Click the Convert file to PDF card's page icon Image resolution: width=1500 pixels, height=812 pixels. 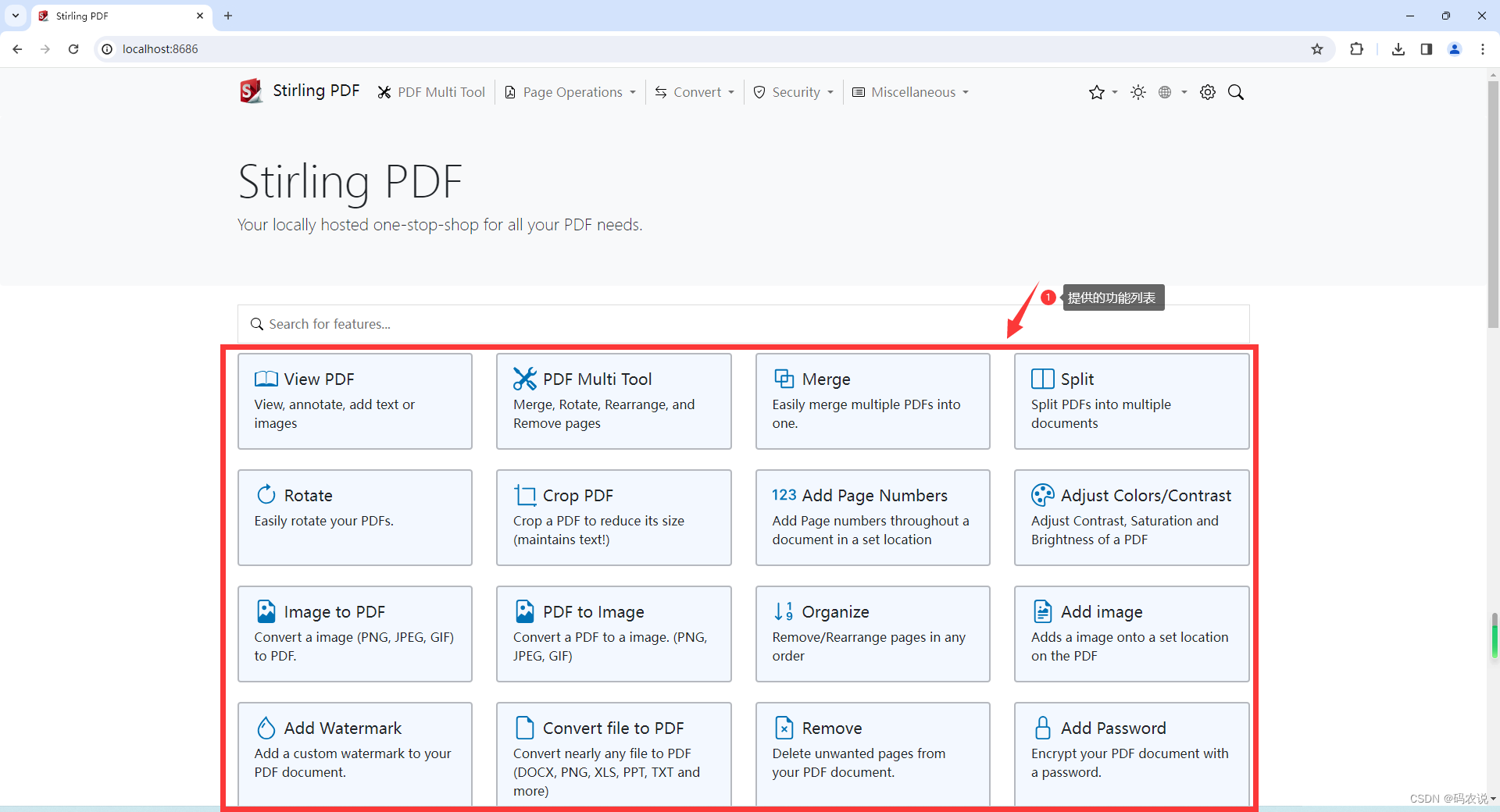coord(525,728)
